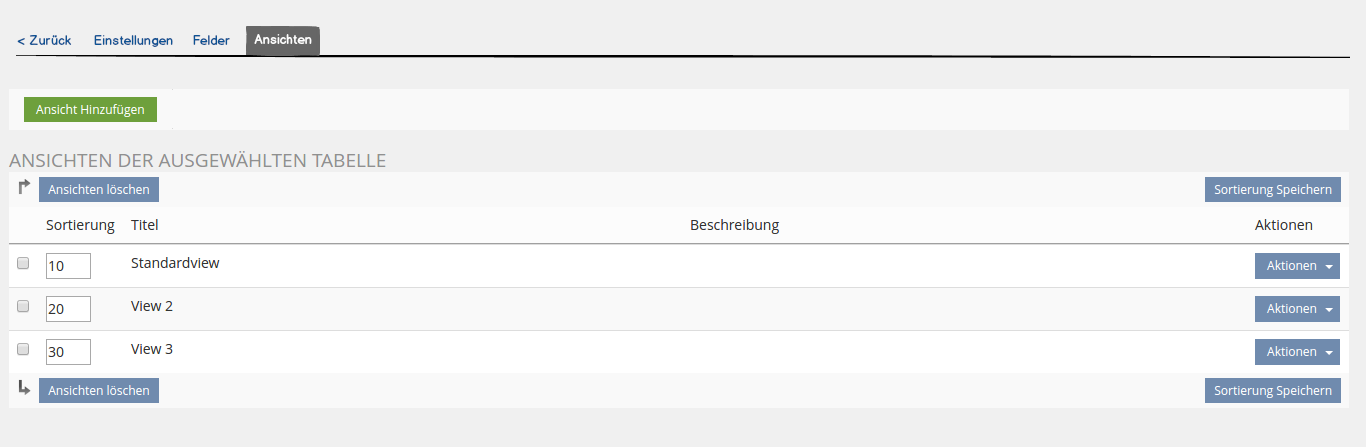Open Aktionen dropdown for Standardview
1366x447 pixels.
(x=1297, y=266)
